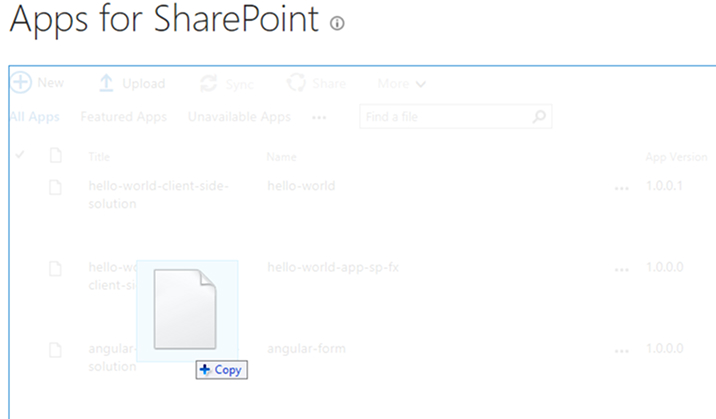The image size is (716, 419).
Task: Open ellipsis menu for angular-form
Action: tap(621, 351)
